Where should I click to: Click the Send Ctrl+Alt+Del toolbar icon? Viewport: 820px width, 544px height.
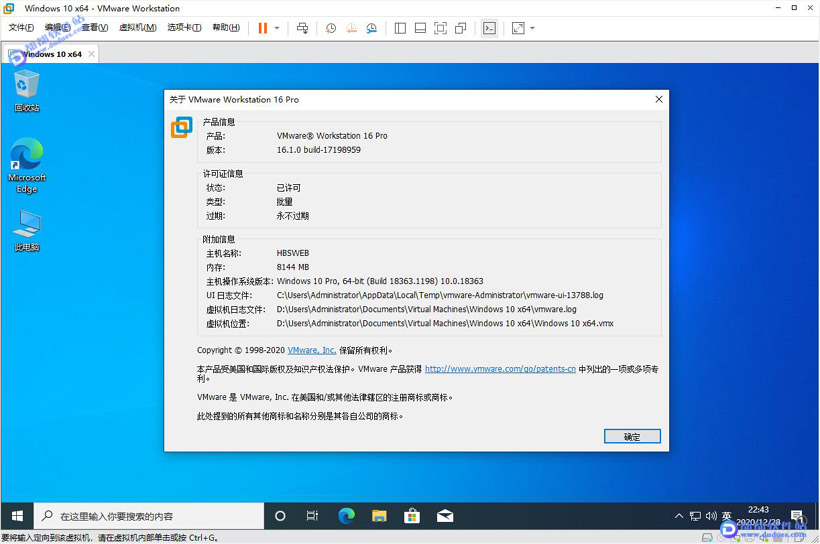[x=302, y=28]
